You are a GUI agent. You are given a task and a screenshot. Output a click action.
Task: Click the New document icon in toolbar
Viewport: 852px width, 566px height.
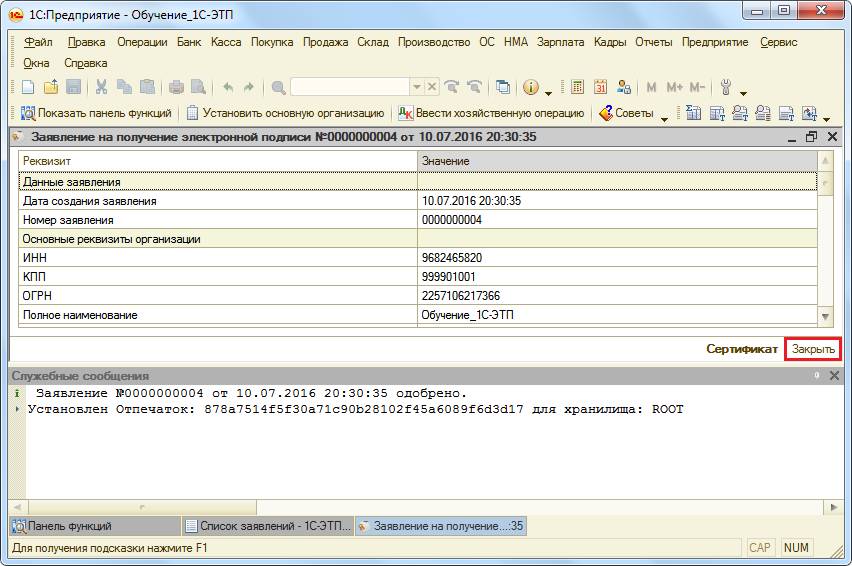point(28,87)
